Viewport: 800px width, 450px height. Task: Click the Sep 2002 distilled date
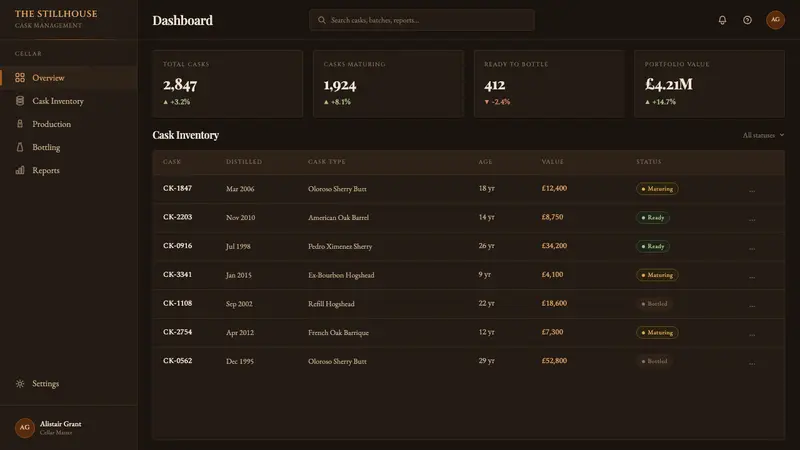tap(239, 304)
